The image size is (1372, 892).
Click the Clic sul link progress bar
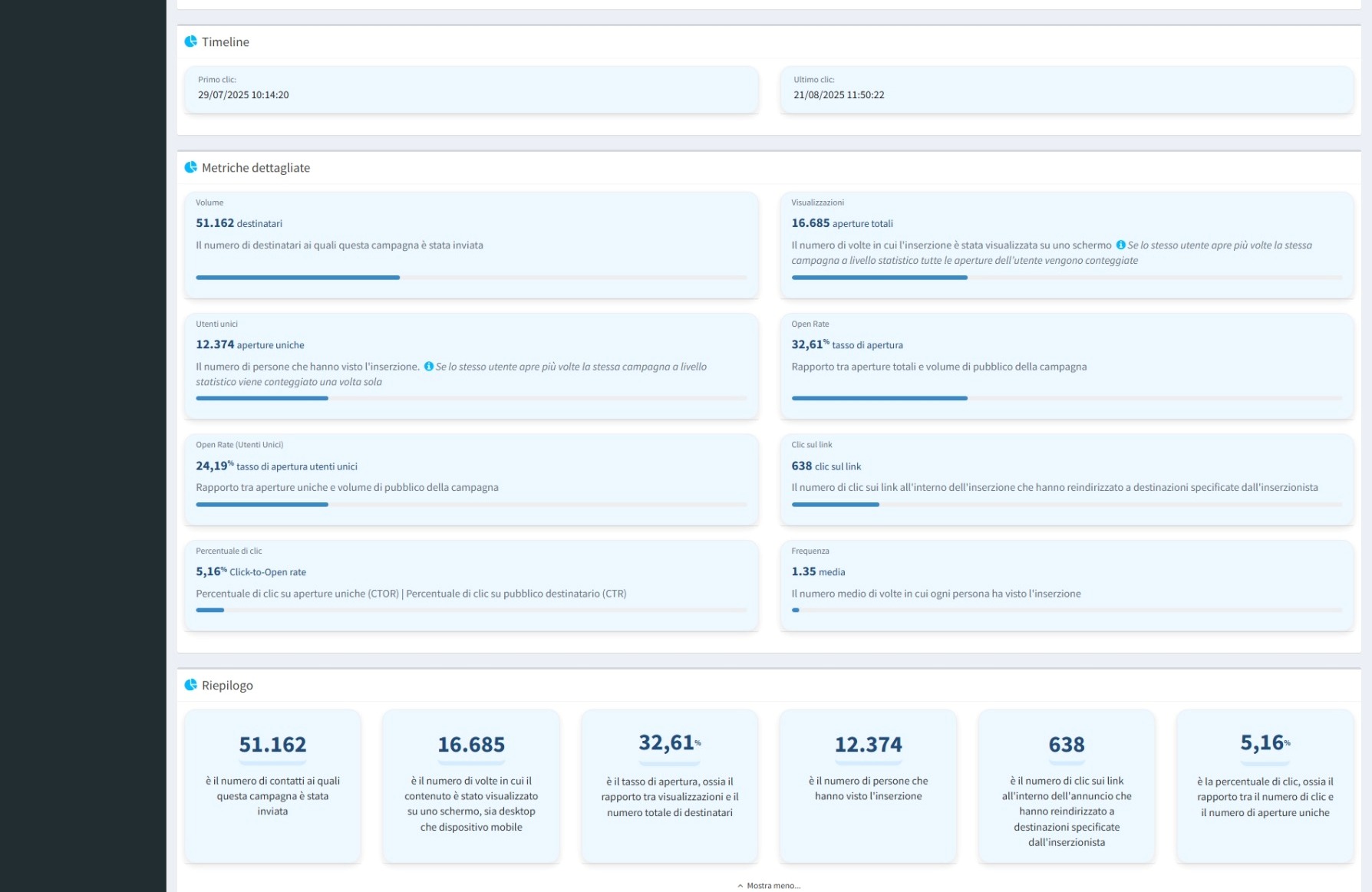coord(1066,505)
